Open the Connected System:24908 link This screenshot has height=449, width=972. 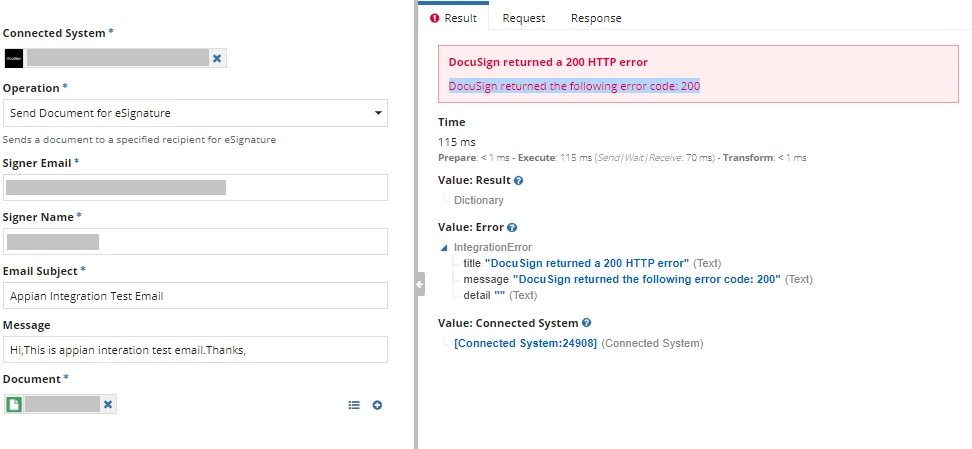pyautogui.click(x=526, y=343)
